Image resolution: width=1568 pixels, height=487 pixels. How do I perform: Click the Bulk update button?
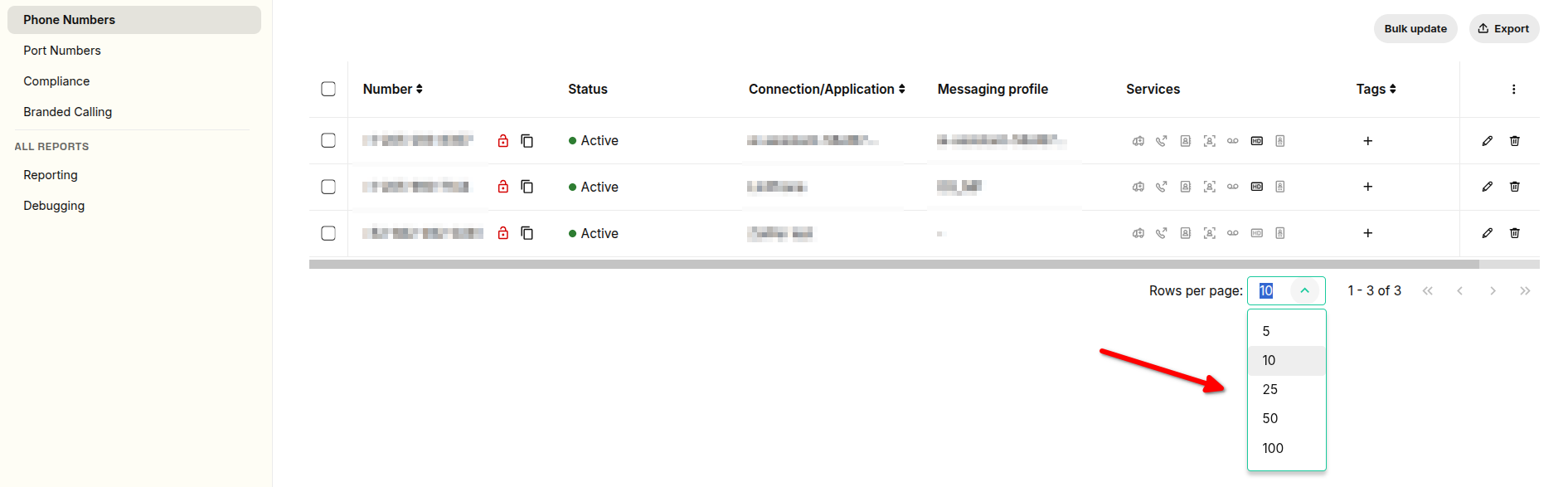pos(1415,28)
